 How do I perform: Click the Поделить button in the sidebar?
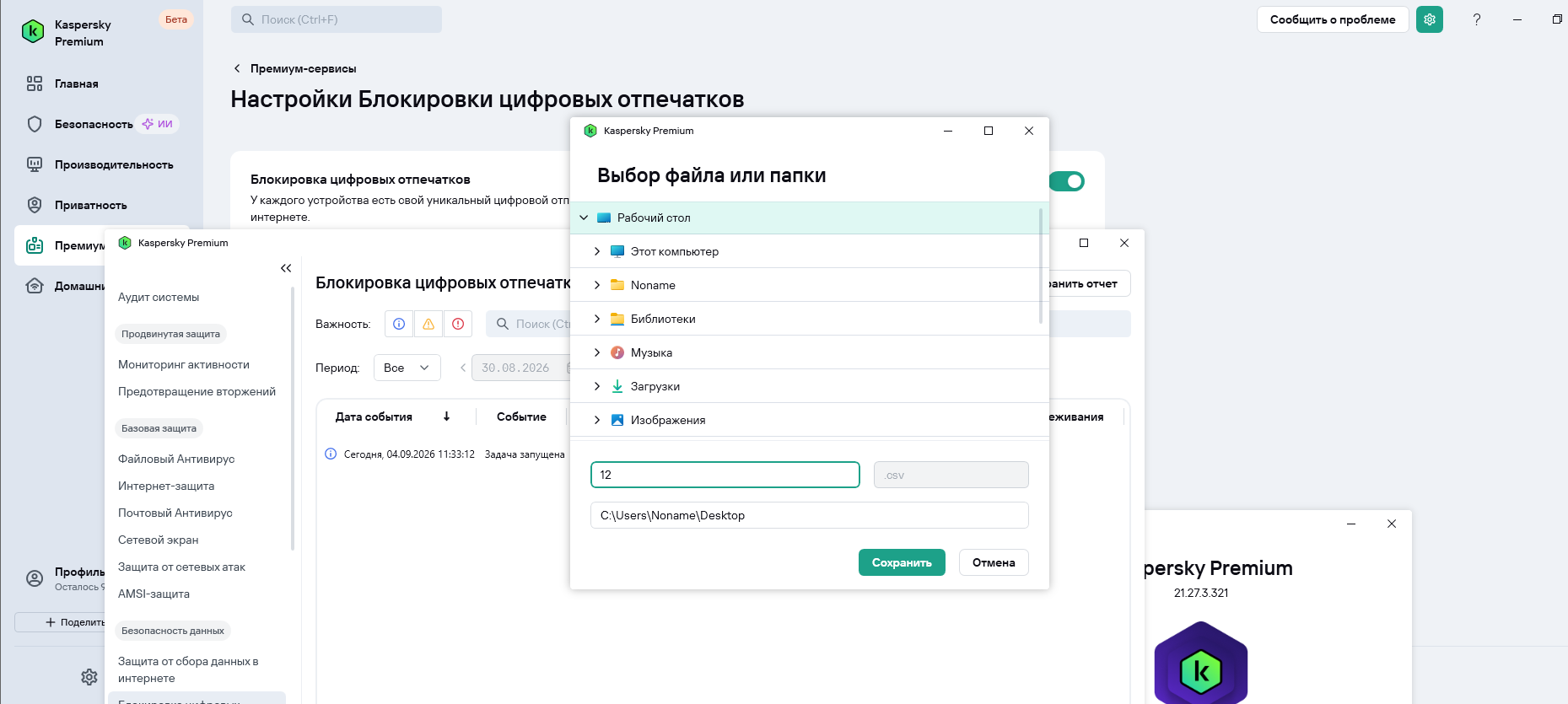pyautogui.click(x=61, y=622)
